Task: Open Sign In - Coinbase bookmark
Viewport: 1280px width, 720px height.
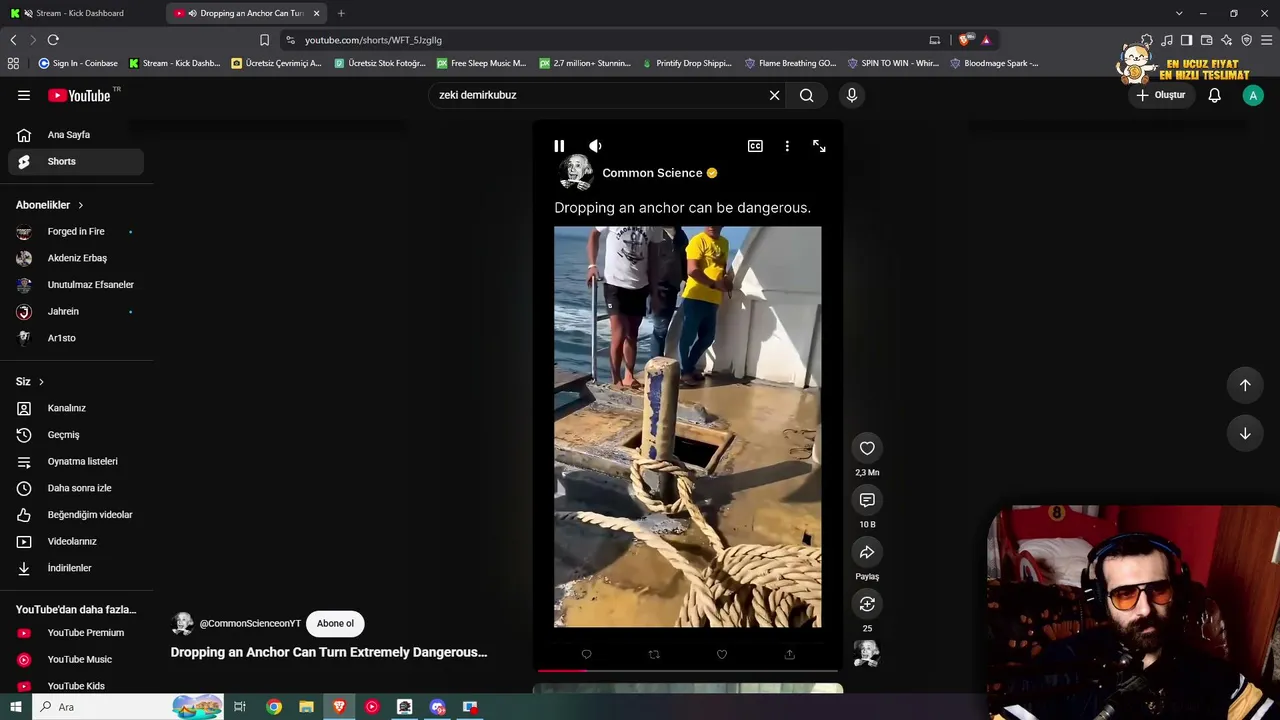Action: click(x=78, y=63)
